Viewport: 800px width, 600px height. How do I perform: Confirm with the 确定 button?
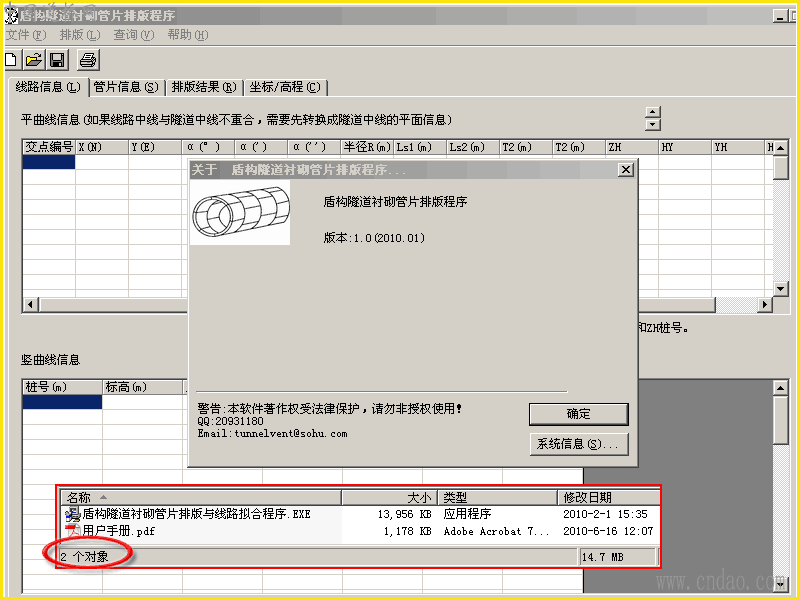(579, 414)
